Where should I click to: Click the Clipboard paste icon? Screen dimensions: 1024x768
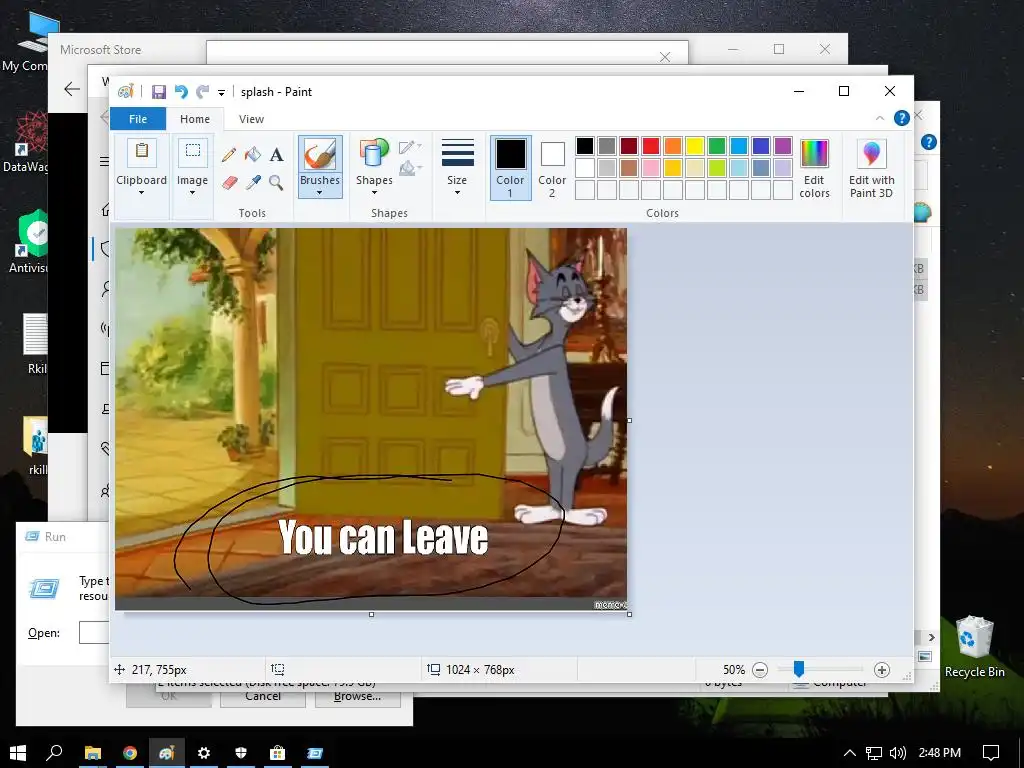coord(142,152)
